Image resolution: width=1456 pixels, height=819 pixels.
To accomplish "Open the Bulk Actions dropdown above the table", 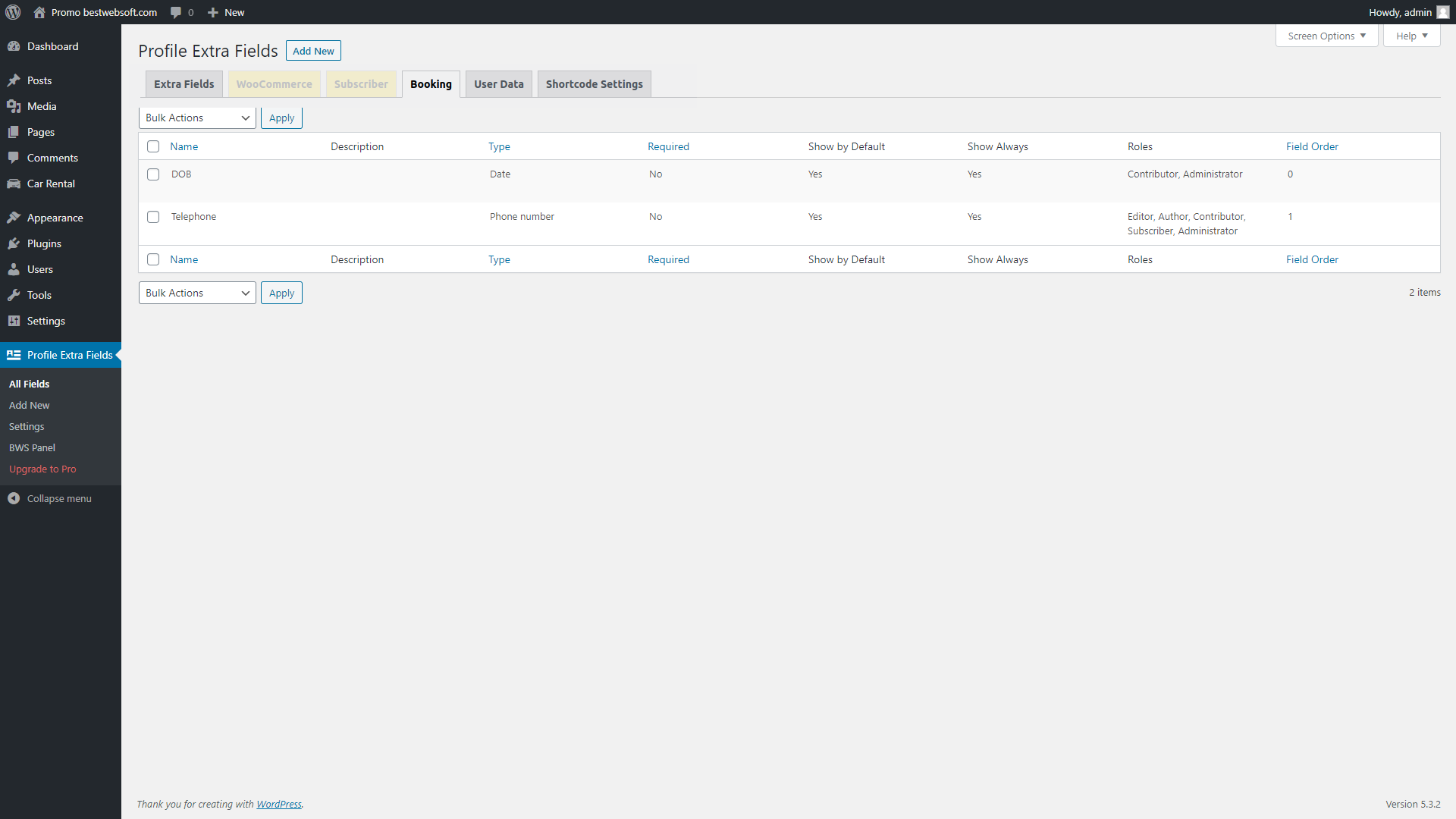I will point(196,118).
